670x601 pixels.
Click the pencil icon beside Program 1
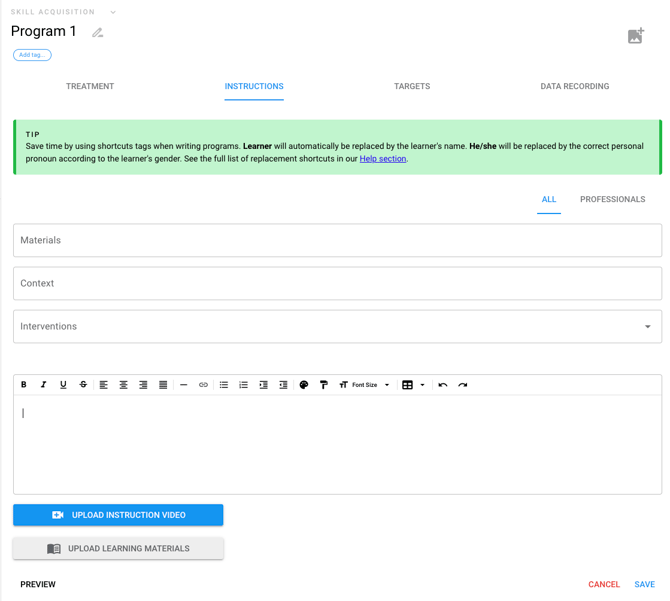98,33
